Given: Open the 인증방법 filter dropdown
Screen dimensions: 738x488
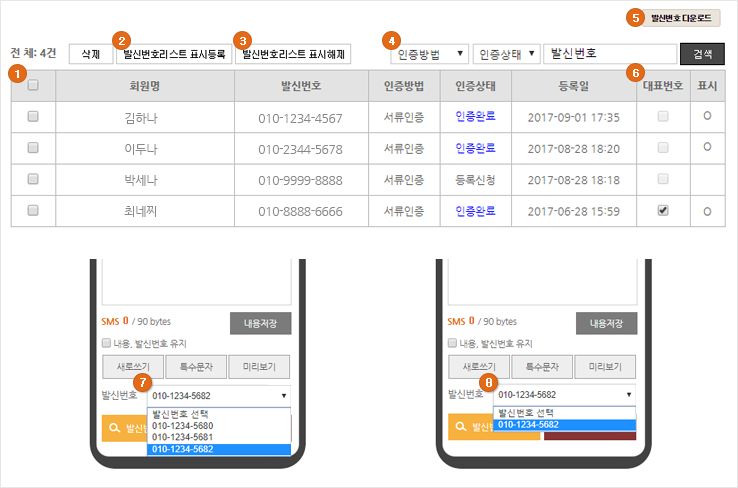Looking at the screenshot, I should tap(429, 53).
